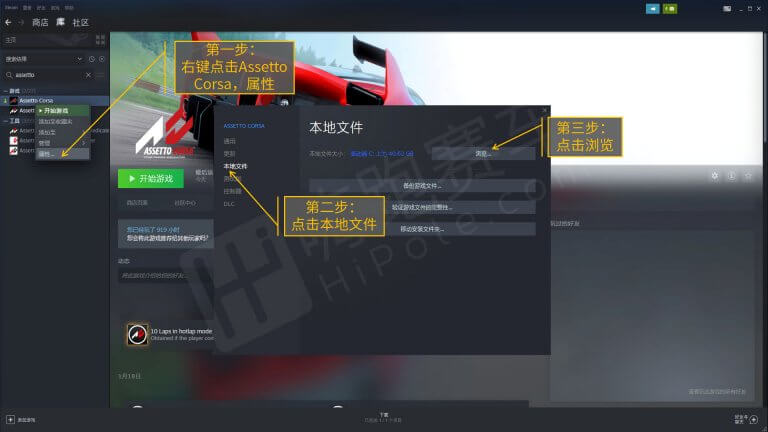Open game settings gear icon
Screen dimensions: 768x432
click(x=715, y=175)
